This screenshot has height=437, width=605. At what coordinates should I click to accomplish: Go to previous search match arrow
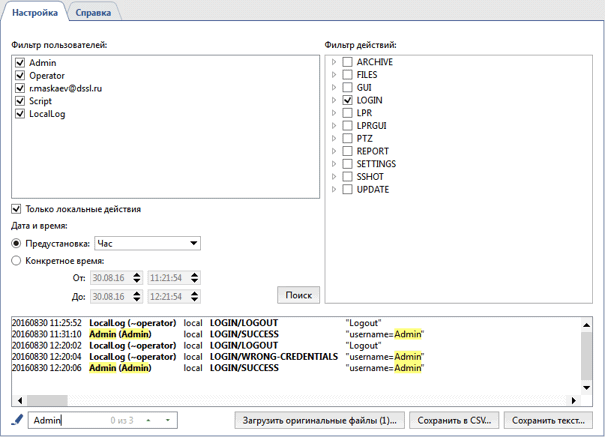pyautogui.click(x=148, y=421)
